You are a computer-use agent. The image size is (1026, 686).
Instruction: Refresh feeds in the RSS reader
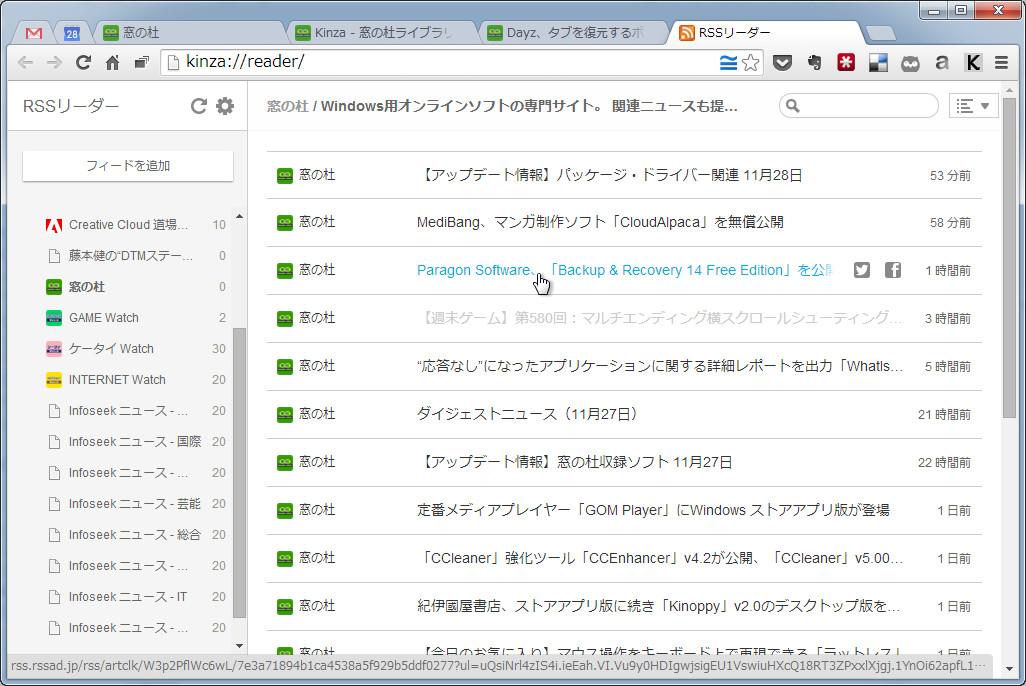[198, 106]
